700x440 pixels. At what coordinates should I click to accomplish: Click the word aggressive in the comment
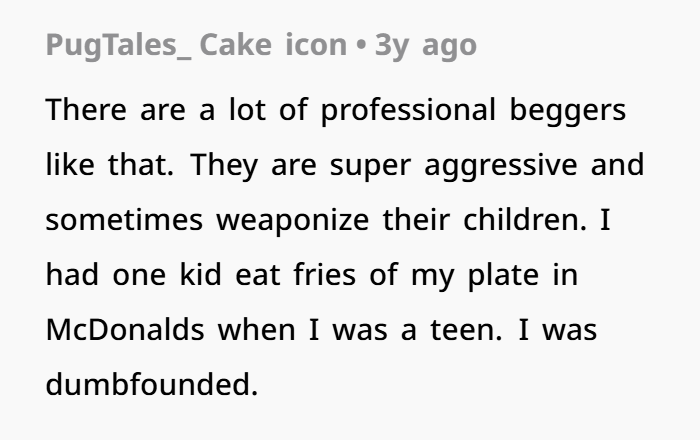[500, 166]
